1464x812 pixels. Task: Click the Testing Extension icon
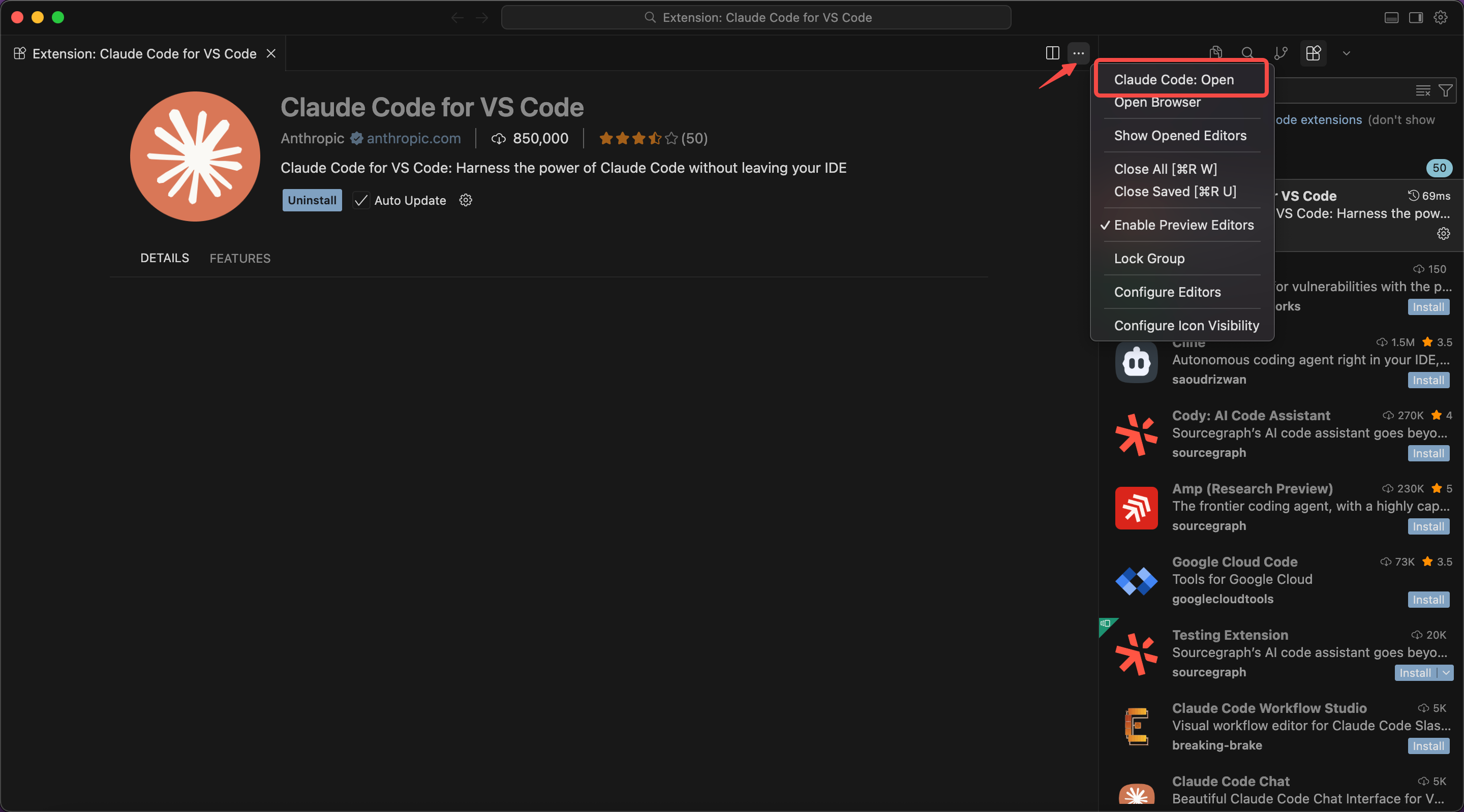tap(1136, 654)
